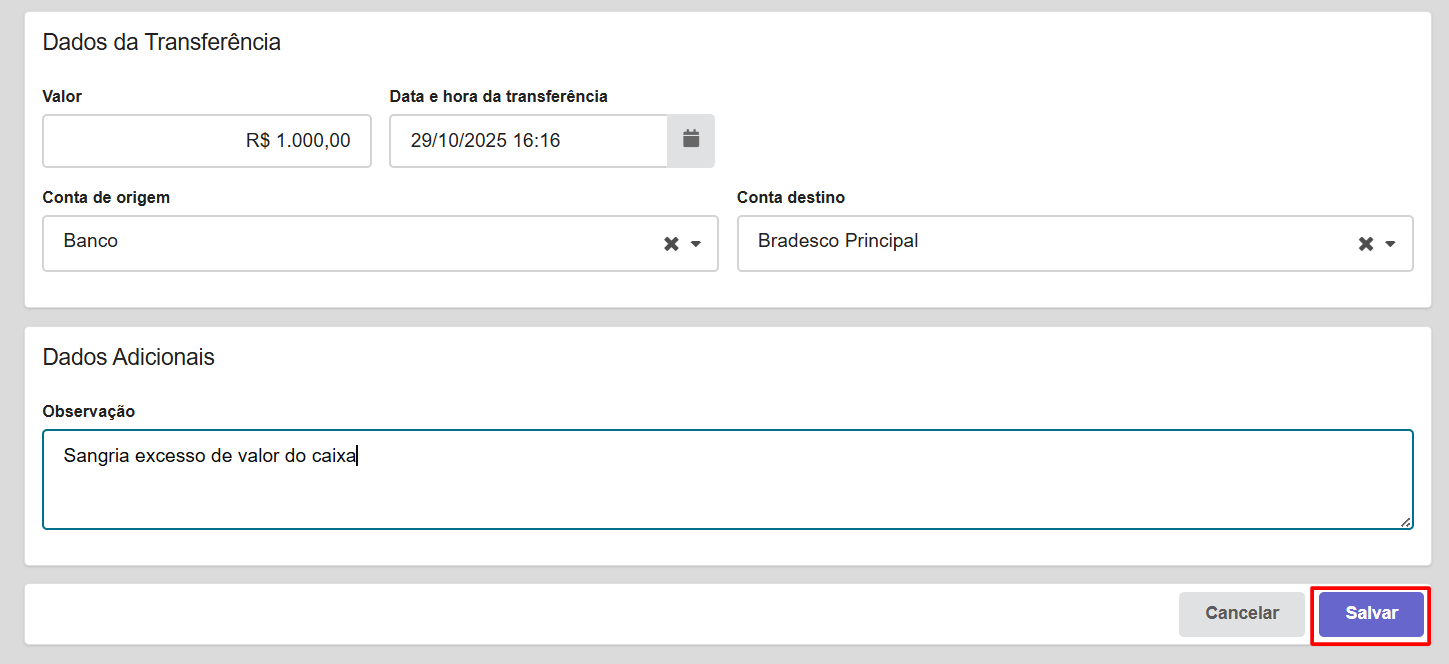Clear the Conta destino selection
Screen dimensions: 1449x664
tap(1365, 244)
